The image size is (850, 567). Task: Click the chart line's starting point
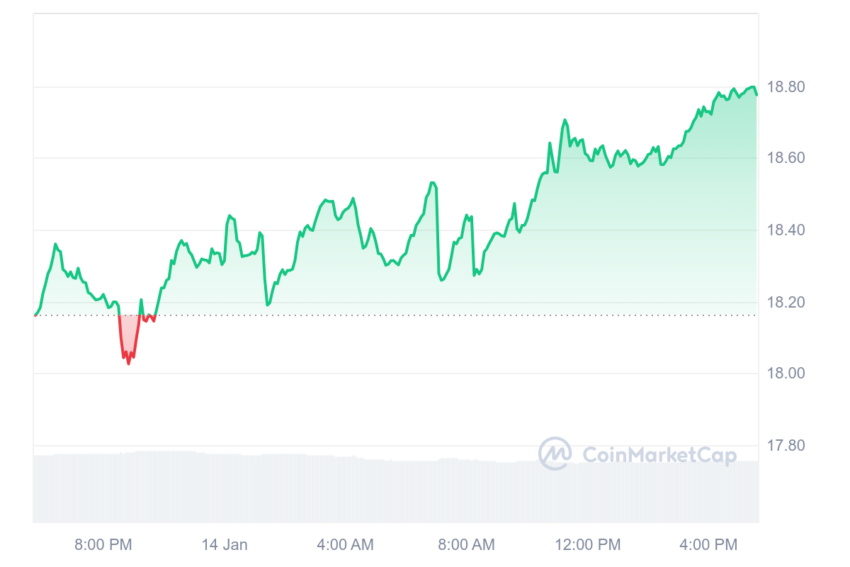coord(35,315)
